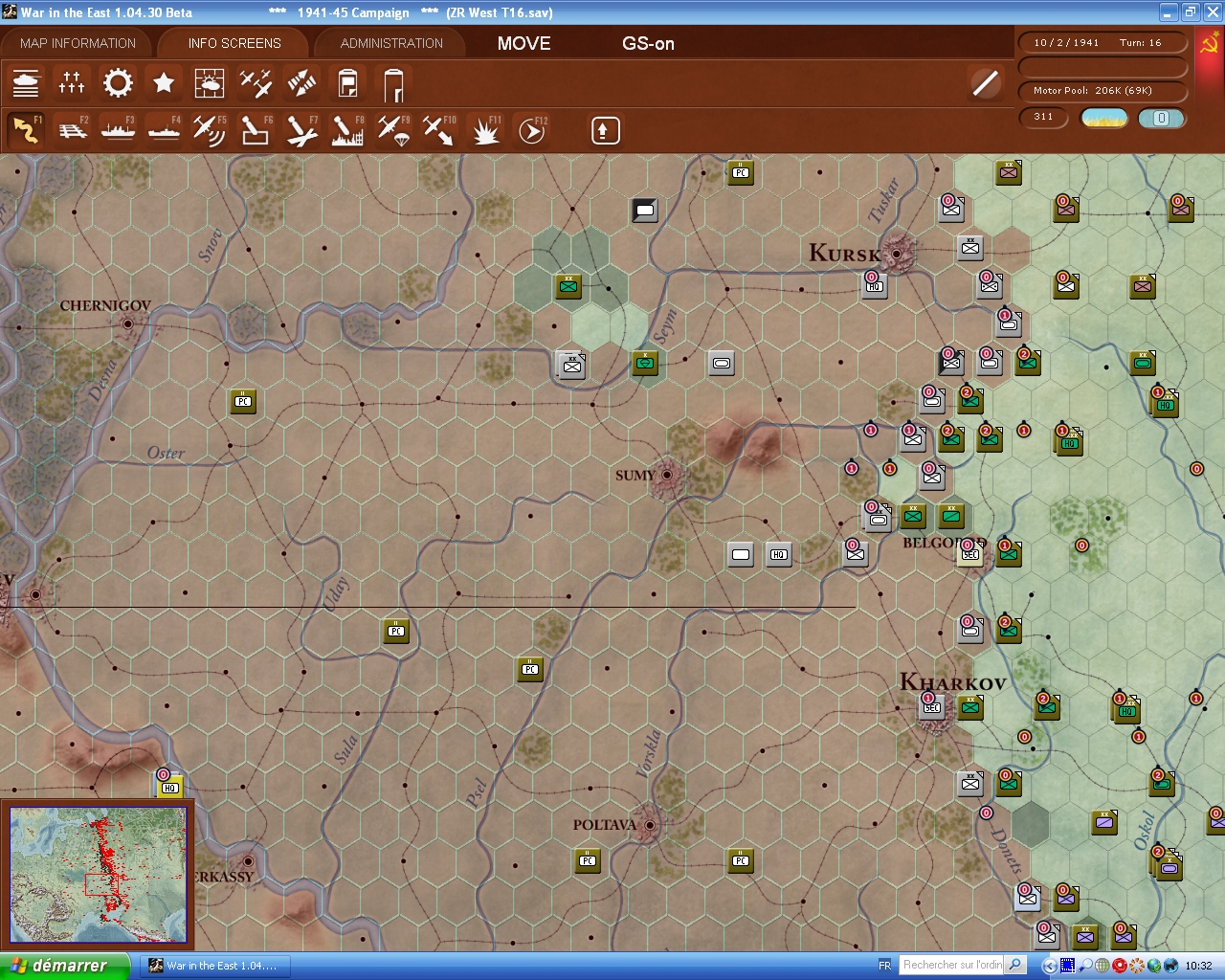
Task: Click War in the East taskbar button
Action: click(214, 966)
